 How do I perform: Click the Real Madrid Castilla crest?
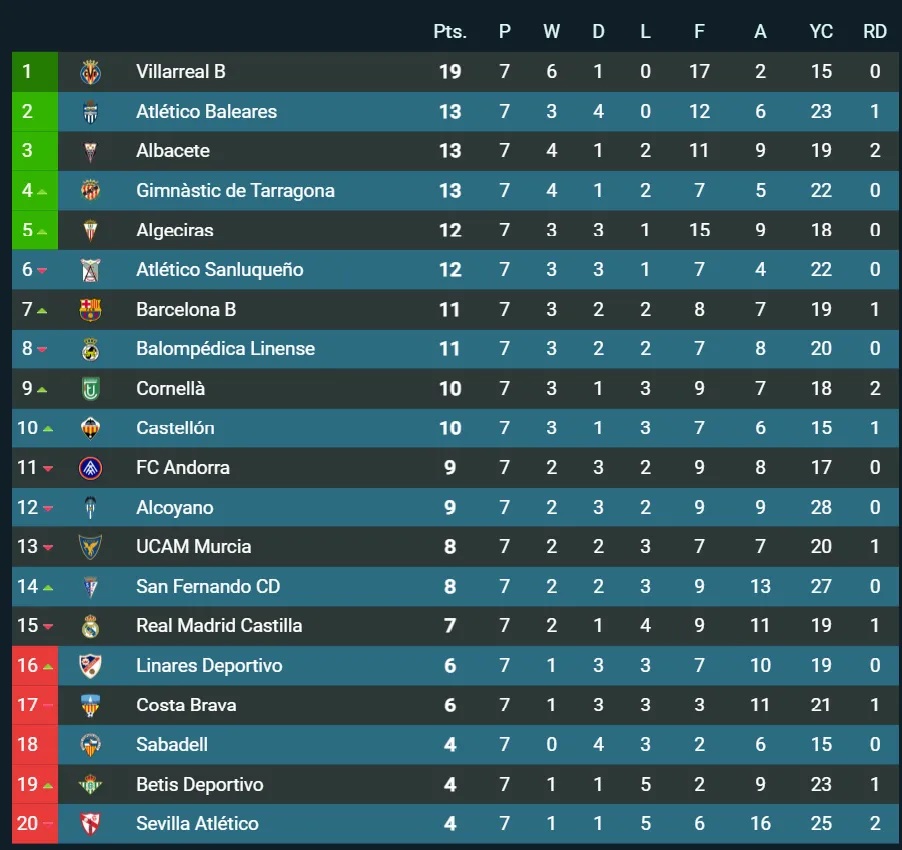point(91,626)
